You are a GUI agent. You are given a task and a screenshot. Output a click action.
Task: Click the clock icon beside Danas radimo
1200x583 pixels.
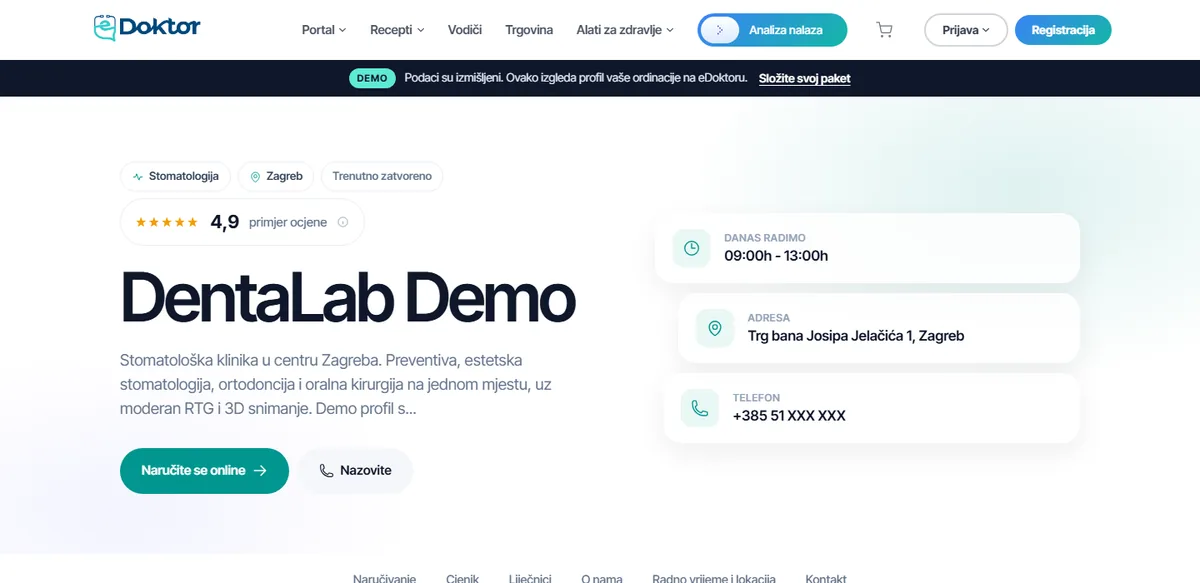coord(691,248)
